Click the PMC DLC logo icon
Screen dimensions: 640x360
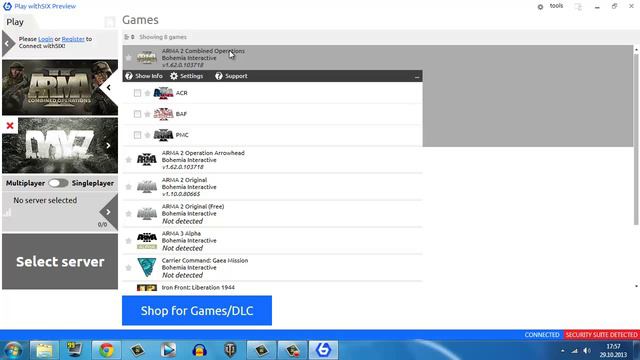[163, 135]
